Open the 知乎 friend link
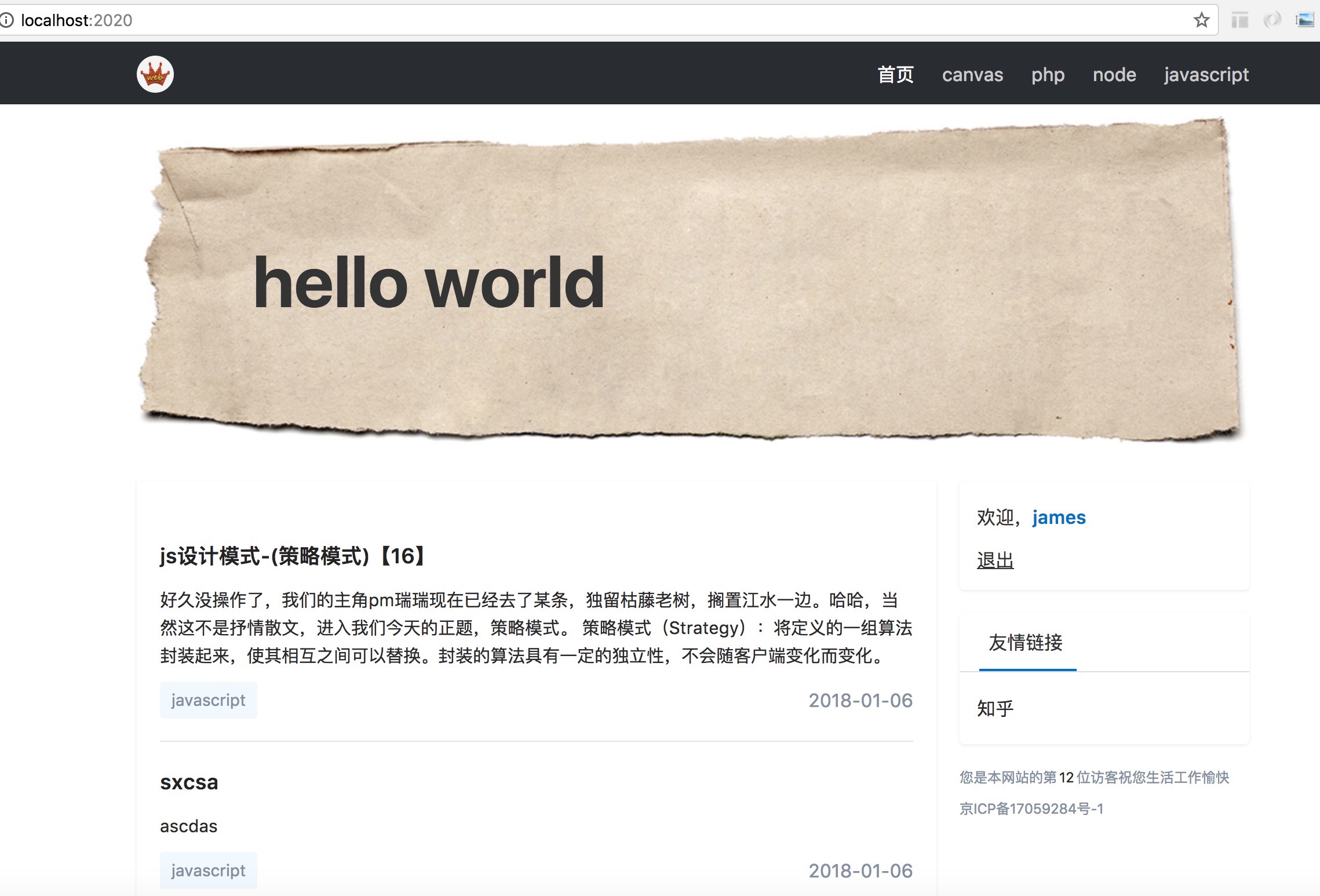The width and height of the screenshot is (1320, 896). pyautogui.click(x=995, y=708)
